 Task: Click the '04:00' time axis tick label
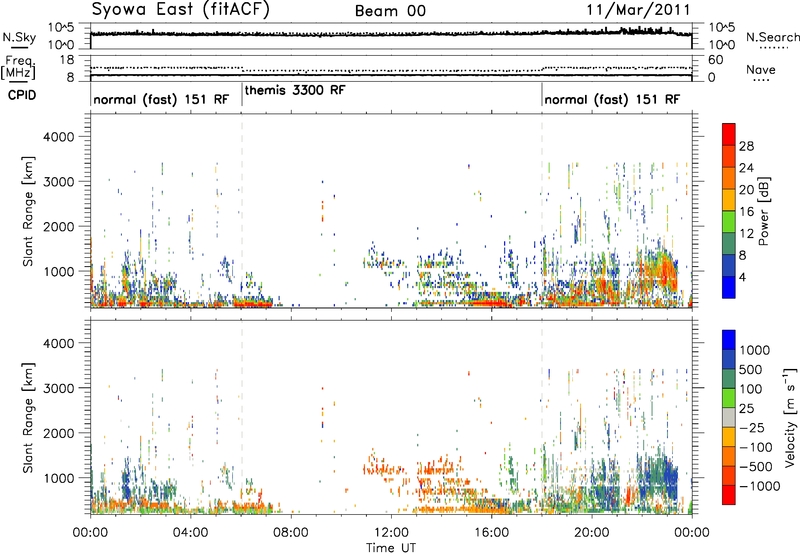190,533
